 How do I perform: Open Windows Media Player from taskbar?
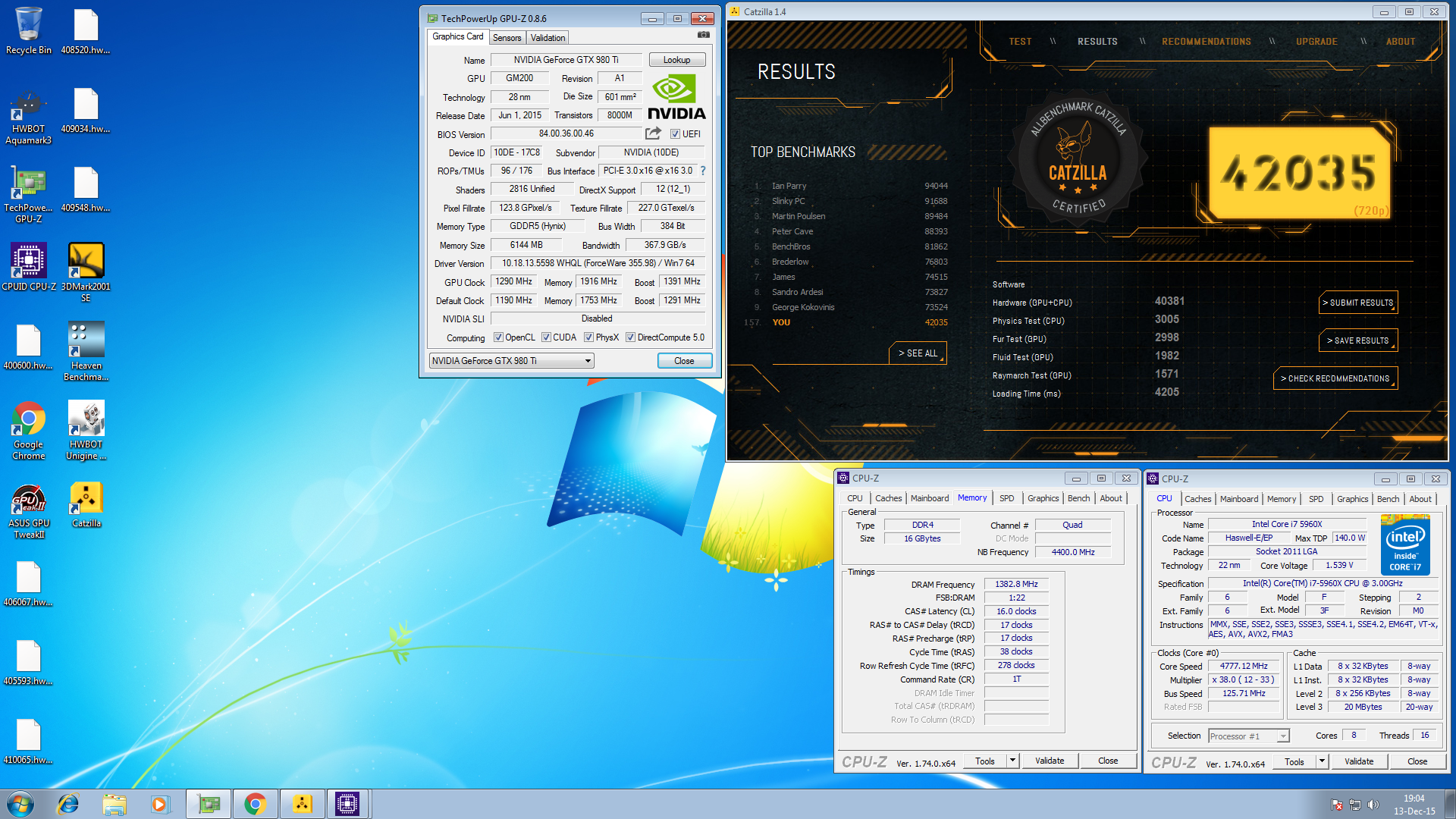click(160, 804)
